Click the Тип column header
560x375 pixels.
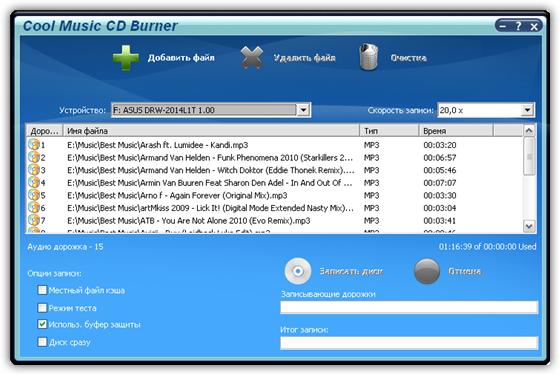click(x=389, y=131)
